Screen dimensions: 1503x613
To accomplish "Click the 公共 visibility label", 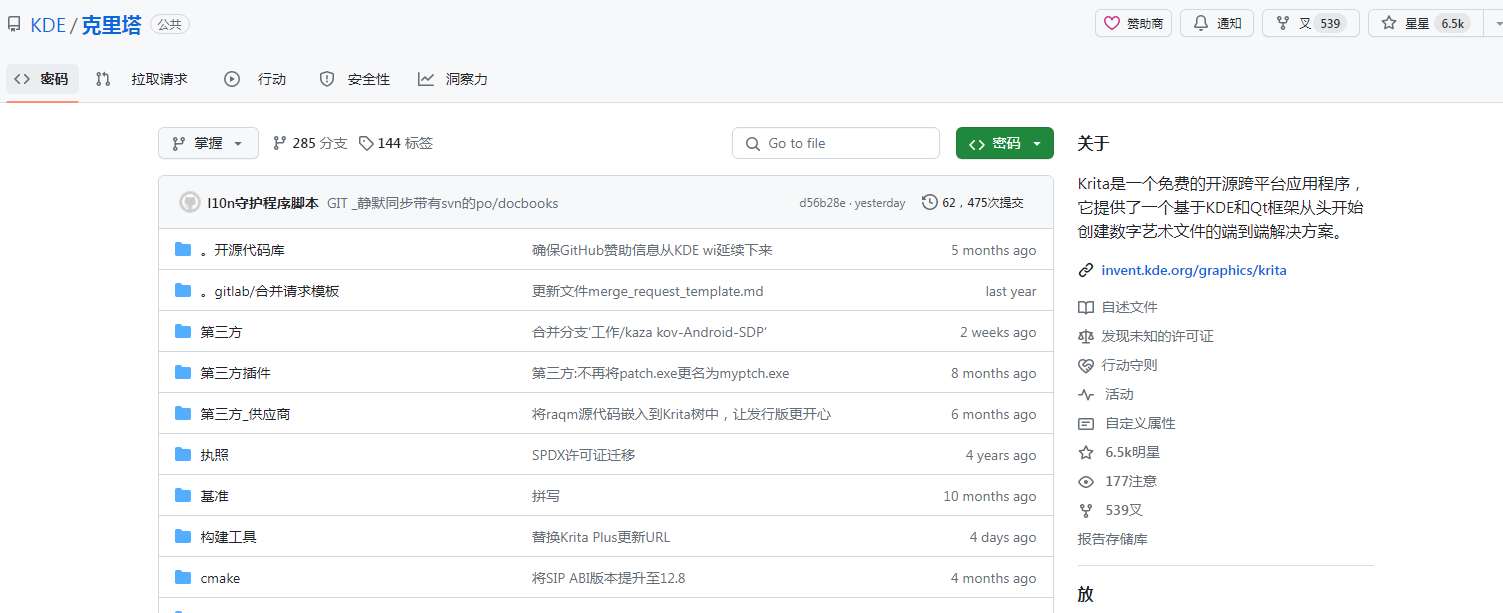I will click(x=170, y=25).
